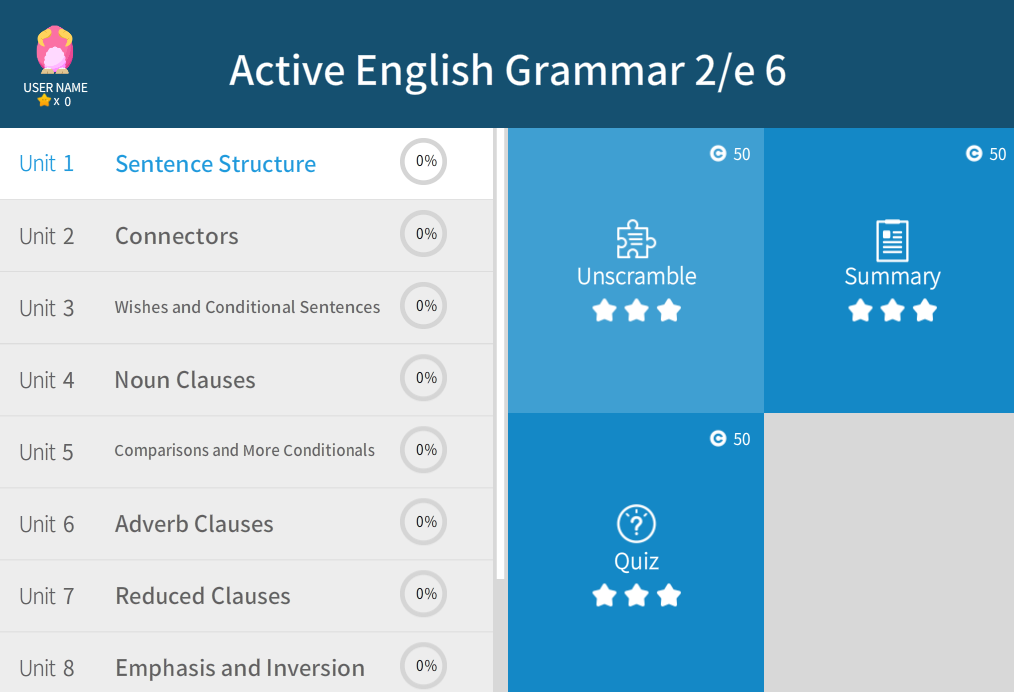1014x692 pixels.
Task: Click the Unit 1 0% progress ring
Action: (x=424, y=162)
